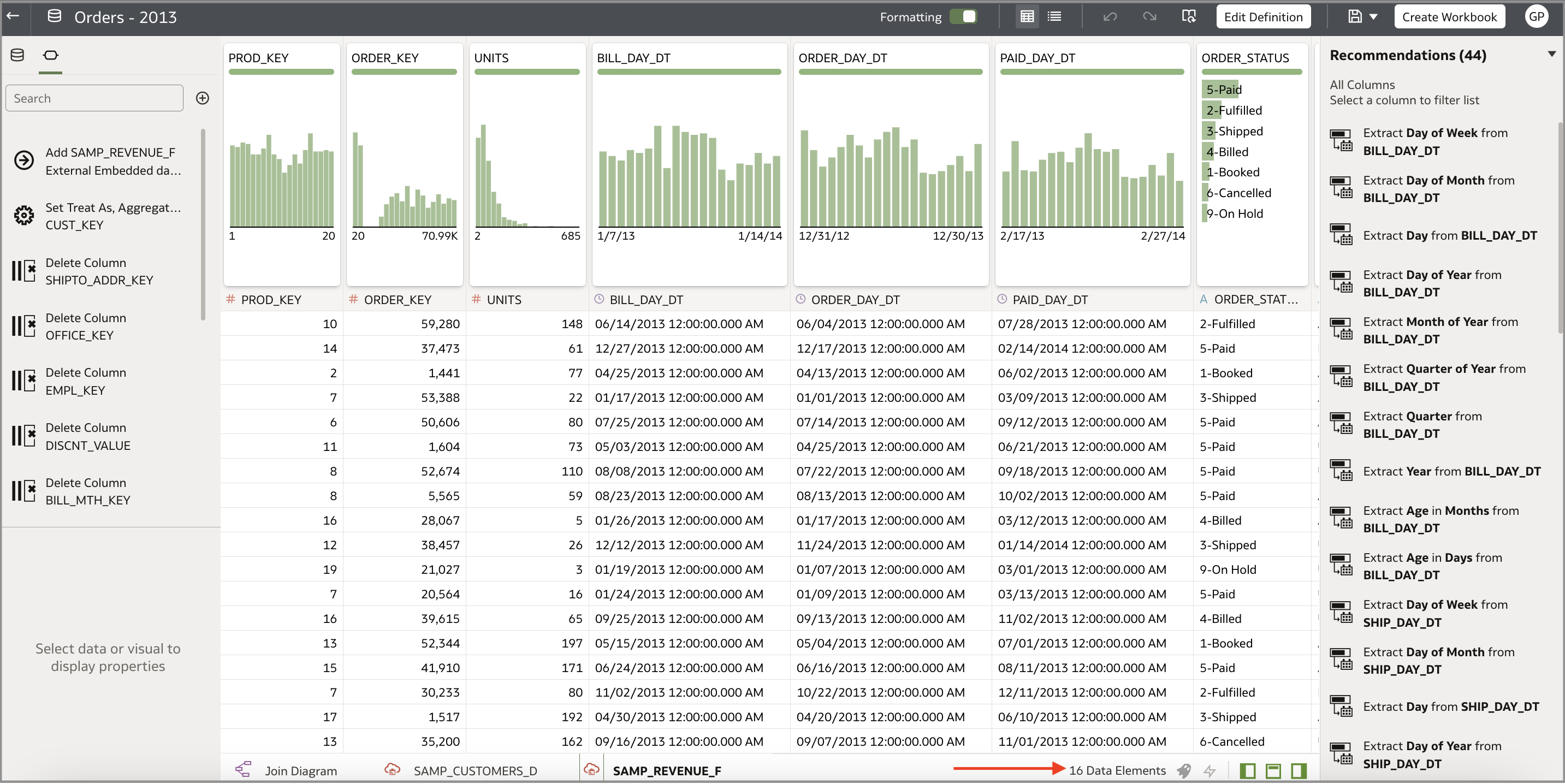
Task: Click the undo arrow icon
Action: click(x=1111, y=16)
